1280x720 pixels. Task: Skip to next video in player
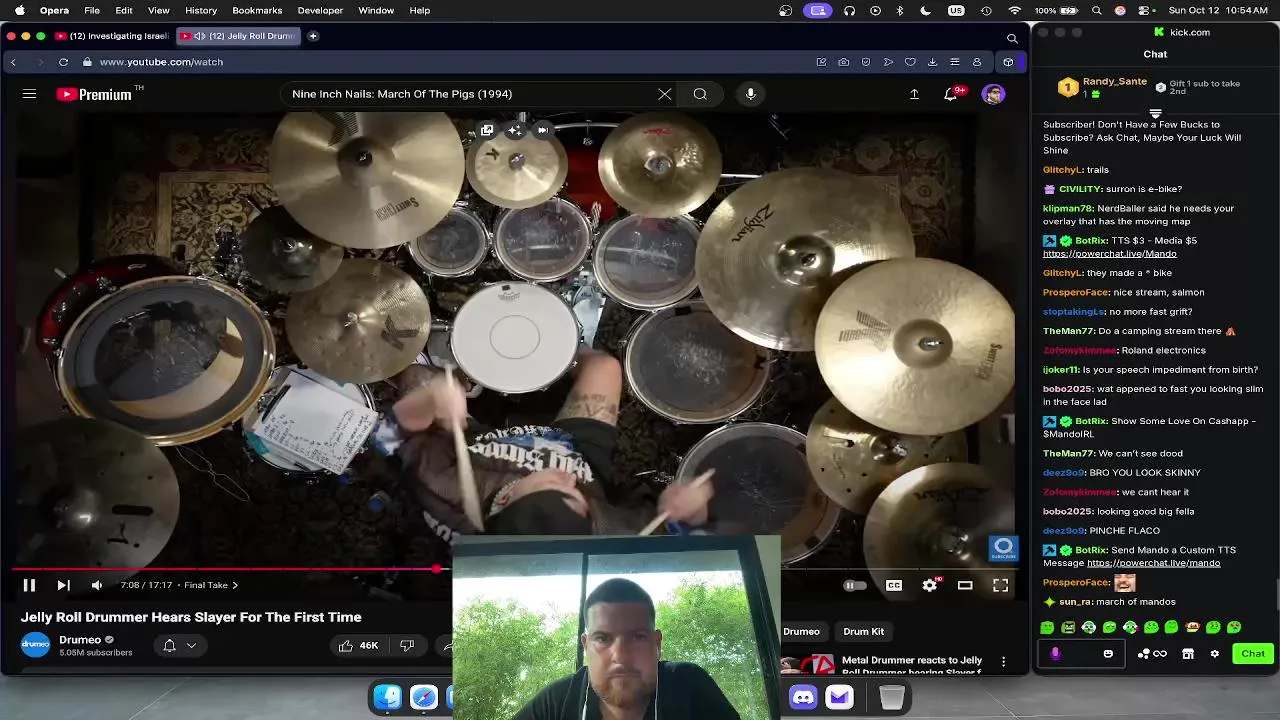point(63,585)
